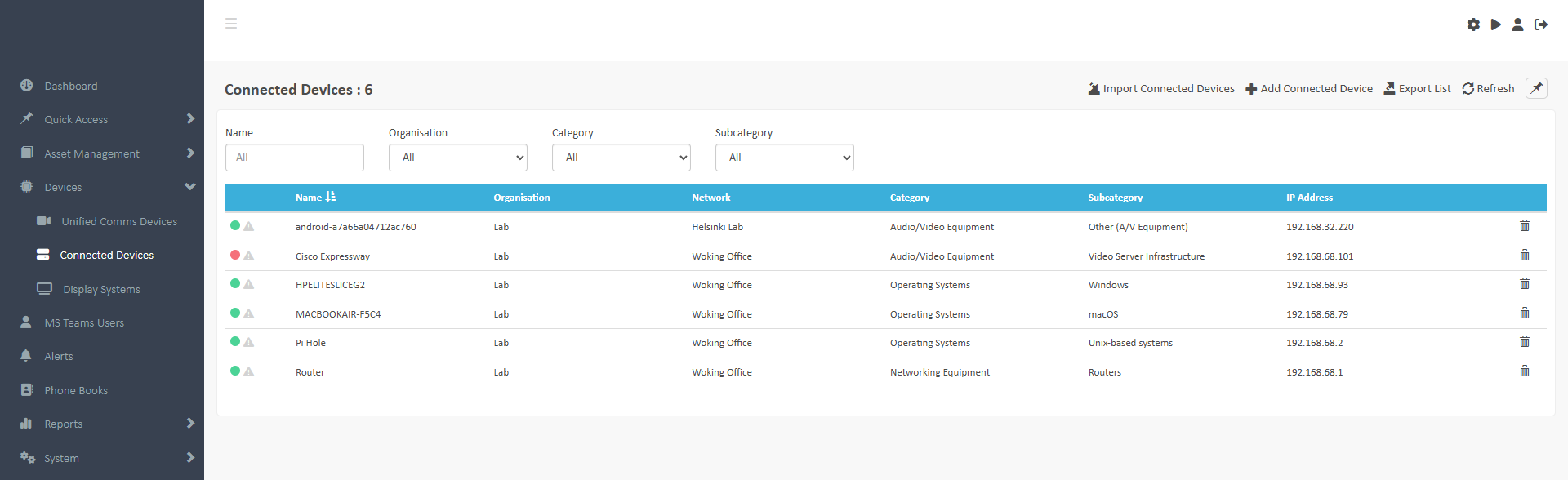Viewport: 1568px width, 480px height.
Task: Click green status dot for MACBOOKAIR-F5C4
Action: 235,313
